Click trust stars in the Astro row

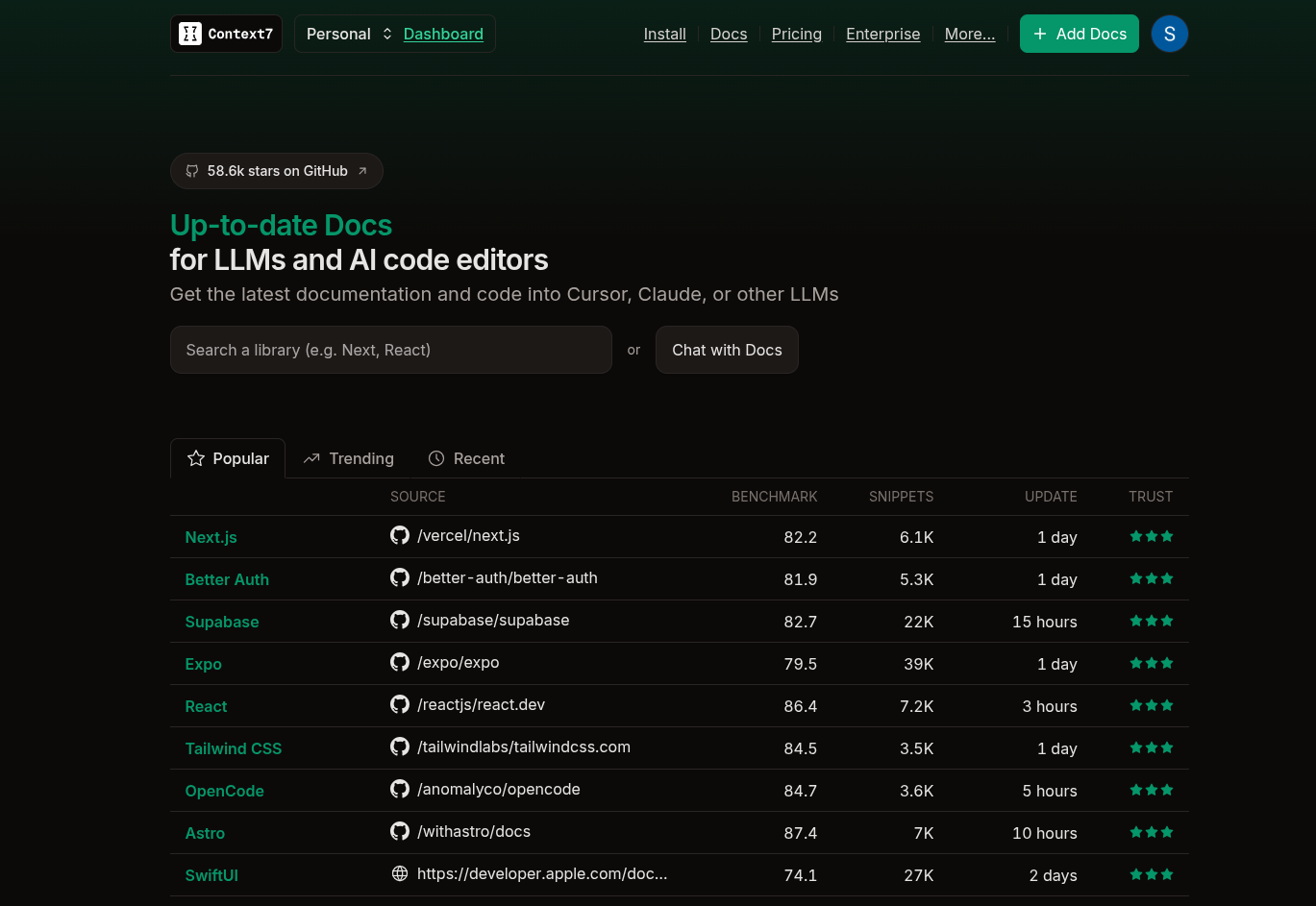[x=1152, y=832]
